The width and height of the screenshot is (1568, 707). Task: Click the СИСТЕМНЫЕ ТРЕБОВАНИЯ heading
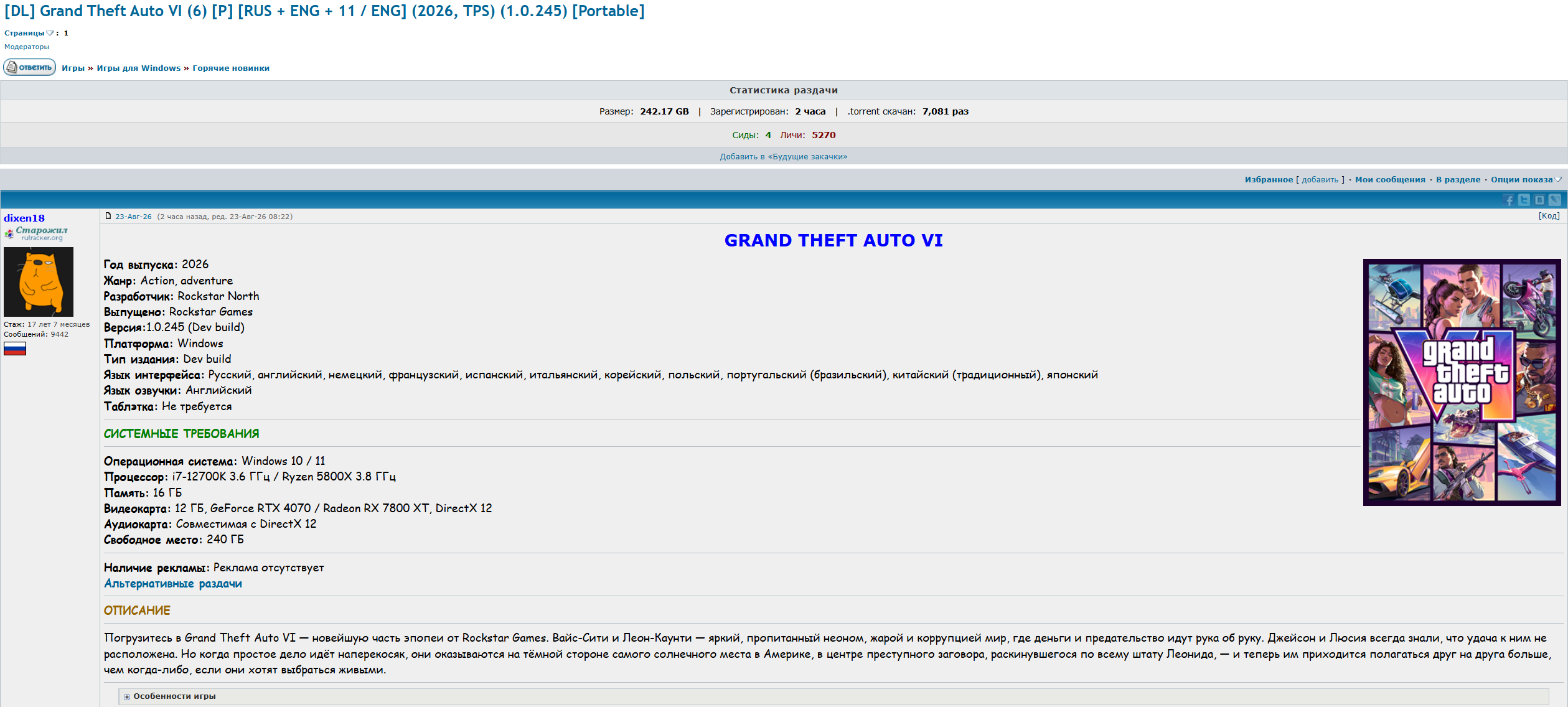point(181,434)
